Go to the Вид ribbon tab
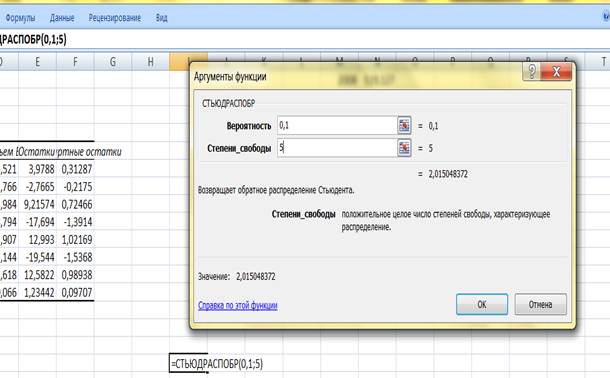Viewport: 610px width, 378px height. 161,18
